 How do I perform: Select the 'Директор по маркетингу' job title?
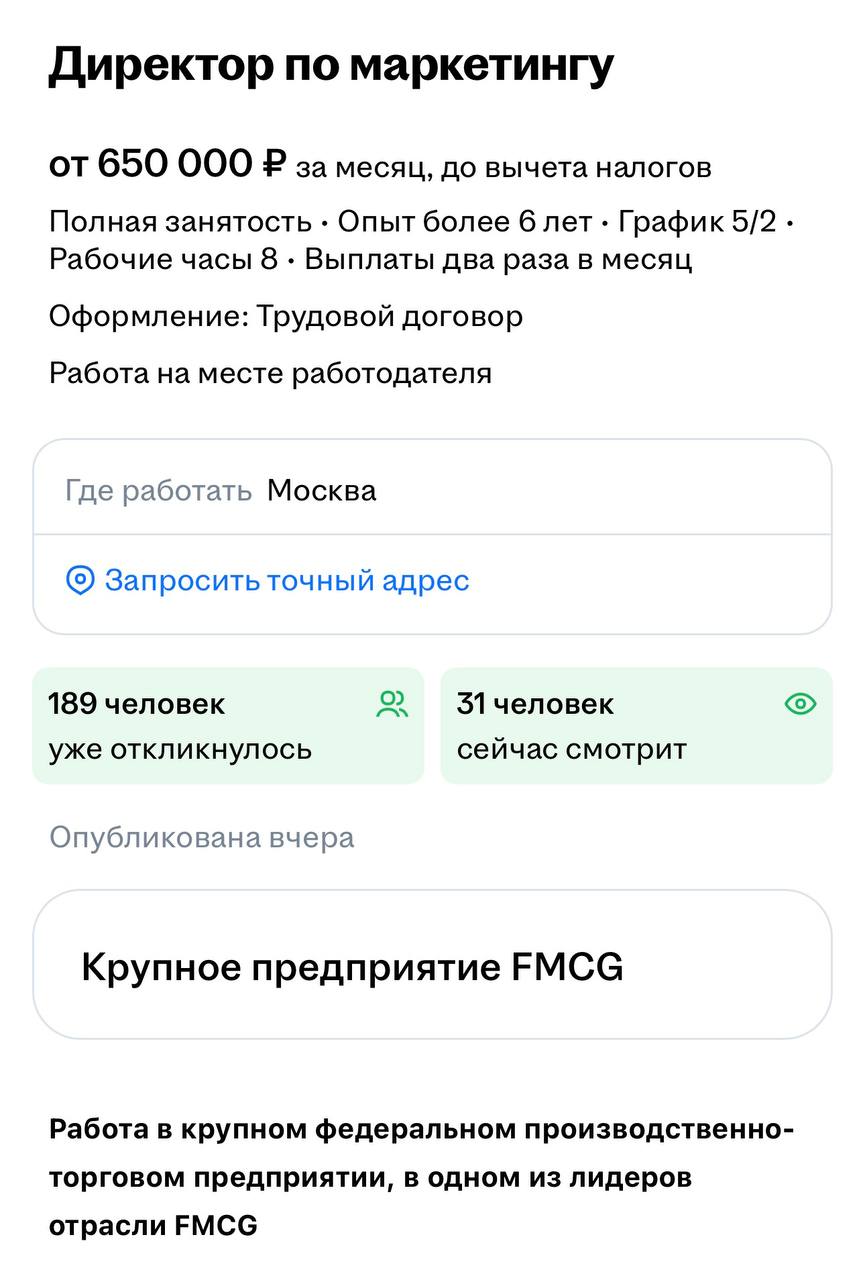click(331, 65)
